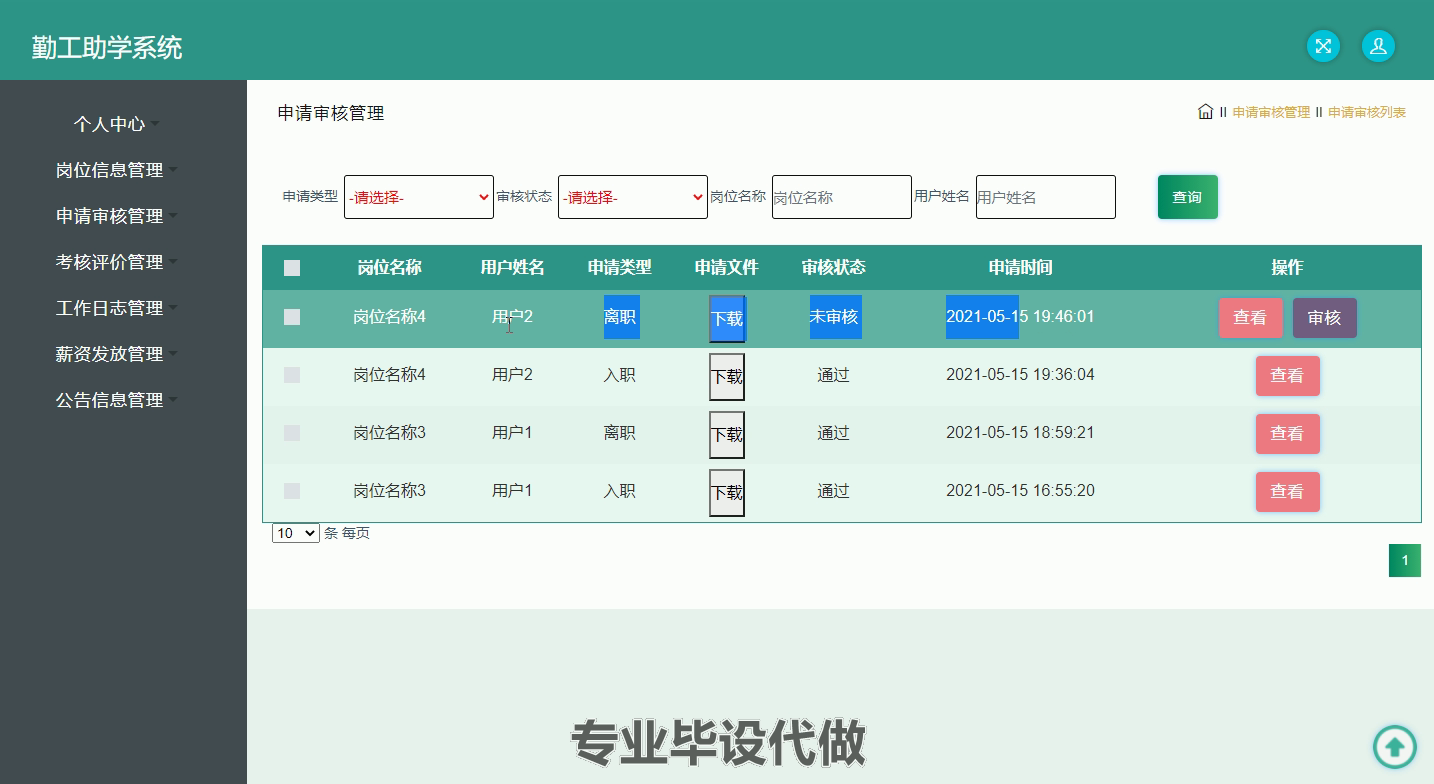This screenshot has width=1434, height=784.
Task: Click 查看 in the 19:36:04 row
Action: click(x=1287, y=376)
